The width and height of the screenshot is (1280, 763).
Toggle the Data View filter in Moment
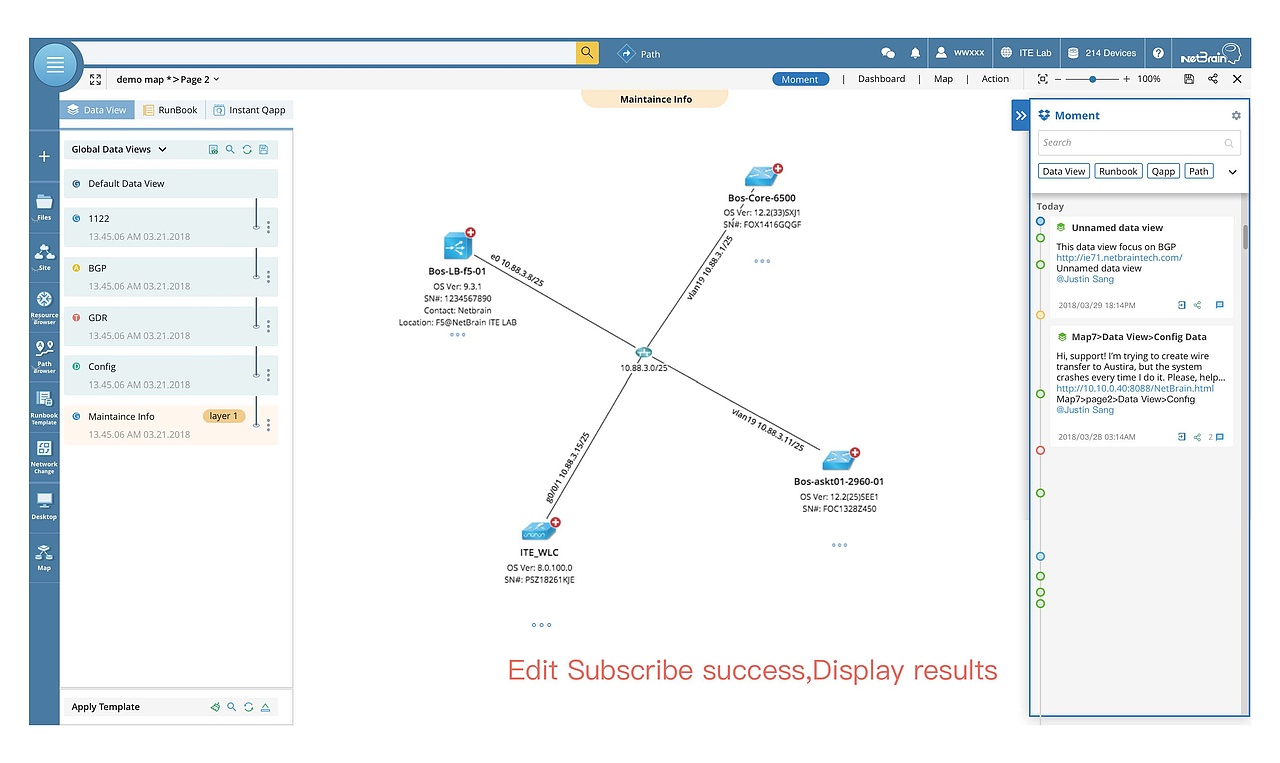click(1064, 171)
